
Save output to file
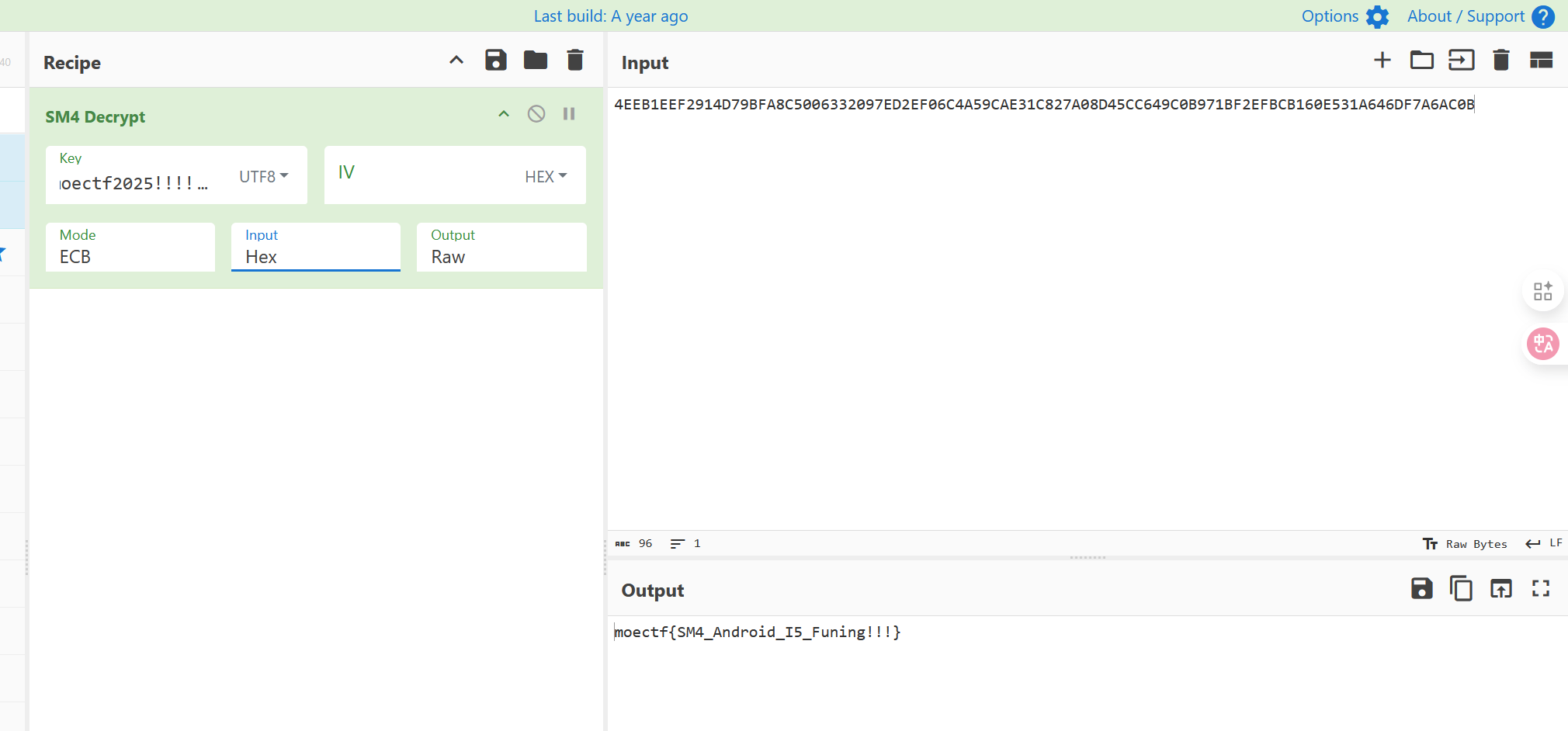point(1421,589)
